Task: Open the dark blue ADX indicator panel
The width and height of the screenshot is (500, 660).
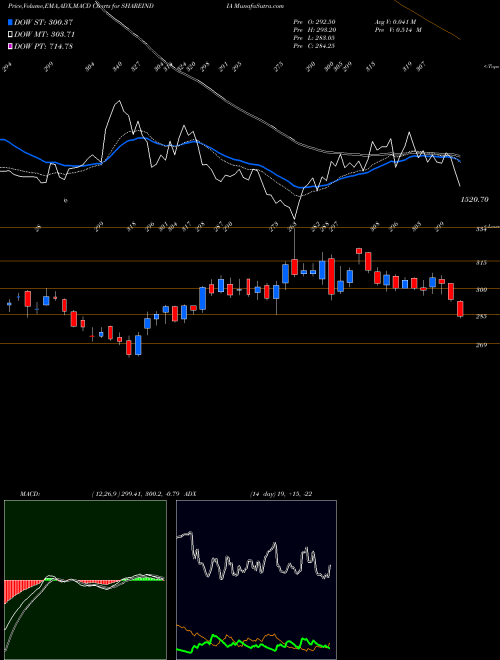Action: pyautogui.click(x=256, y=580)
